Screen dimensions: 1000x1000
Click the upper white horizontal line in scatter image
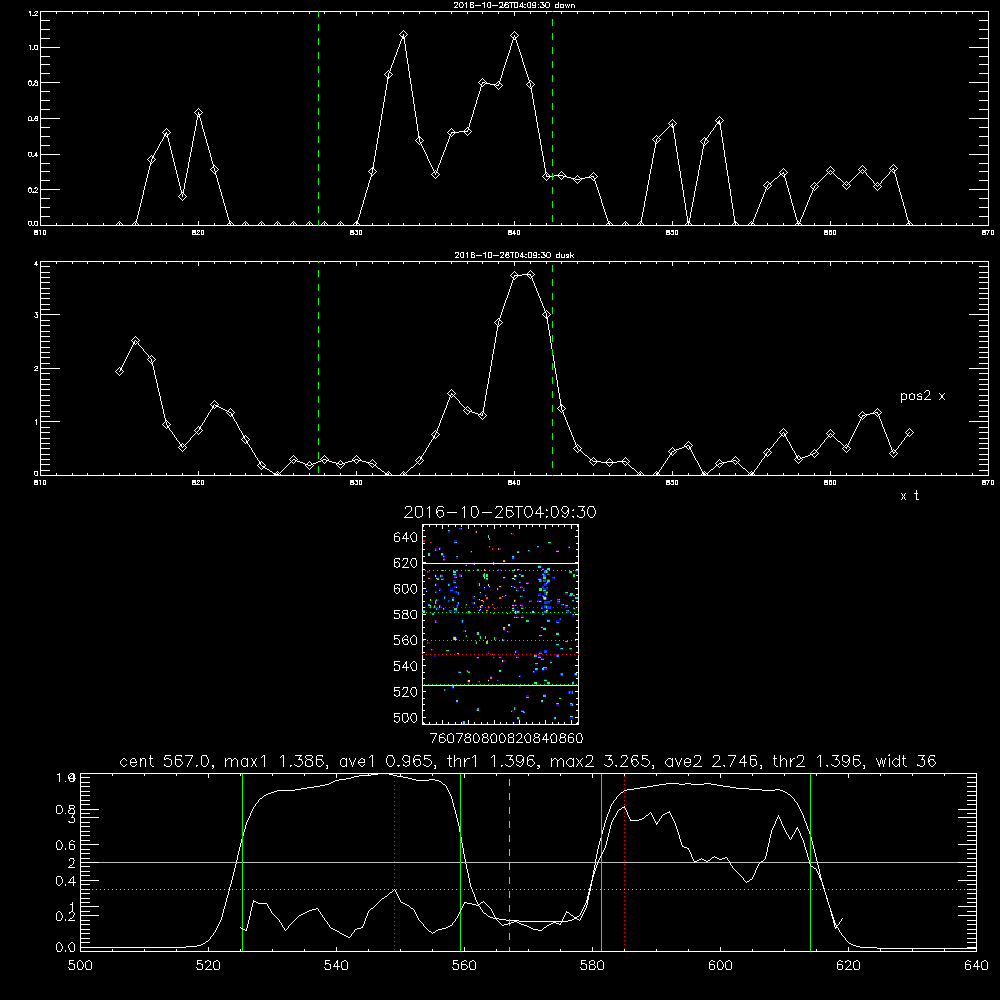500,563
